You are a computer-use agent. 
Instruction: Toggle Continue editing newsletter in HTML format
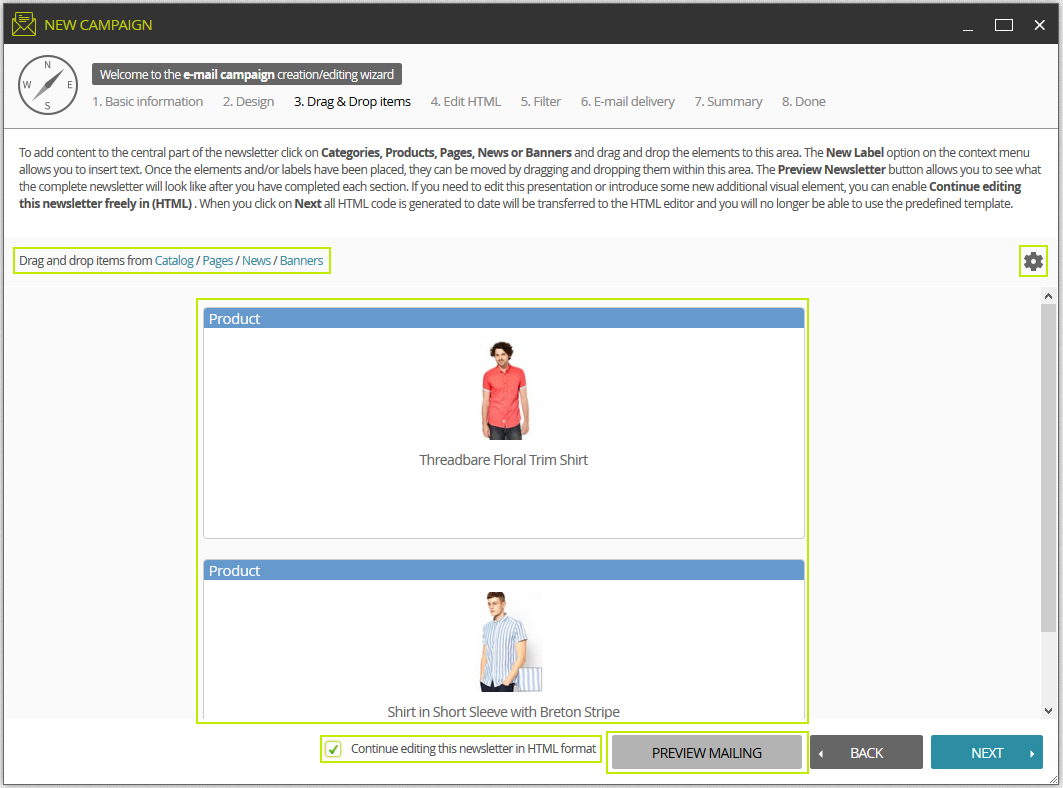pos(333,749)
